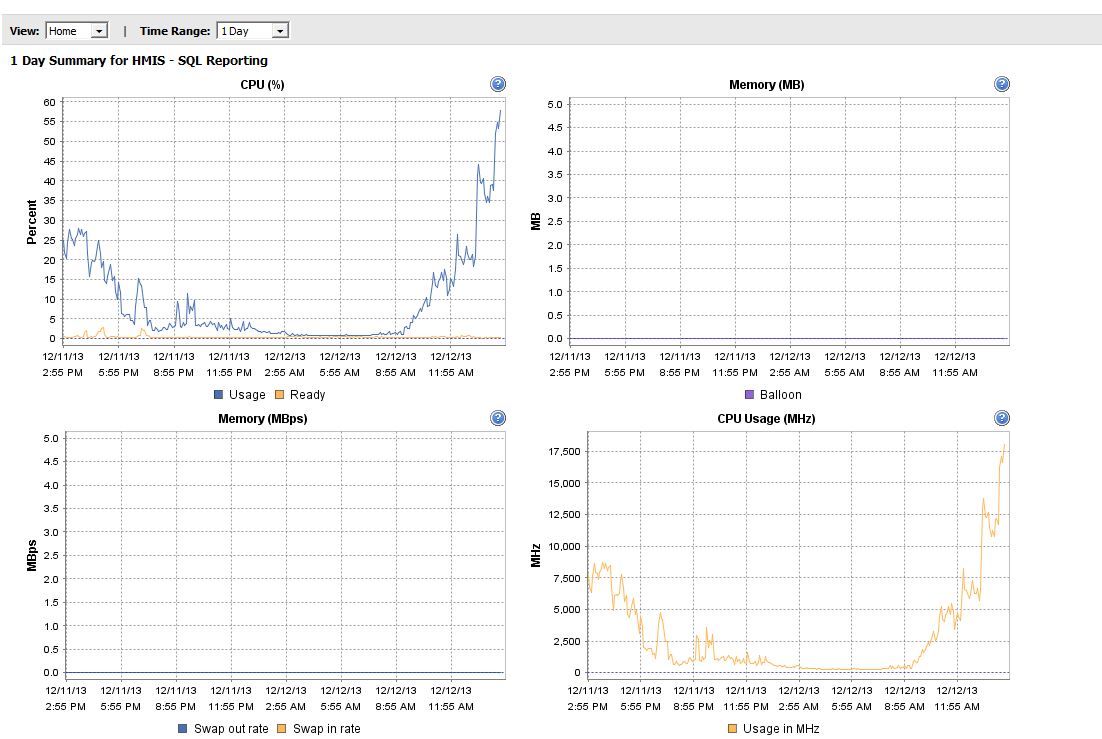
Task: Open help for the CPU (%) chart
Action: pos(498,84)
